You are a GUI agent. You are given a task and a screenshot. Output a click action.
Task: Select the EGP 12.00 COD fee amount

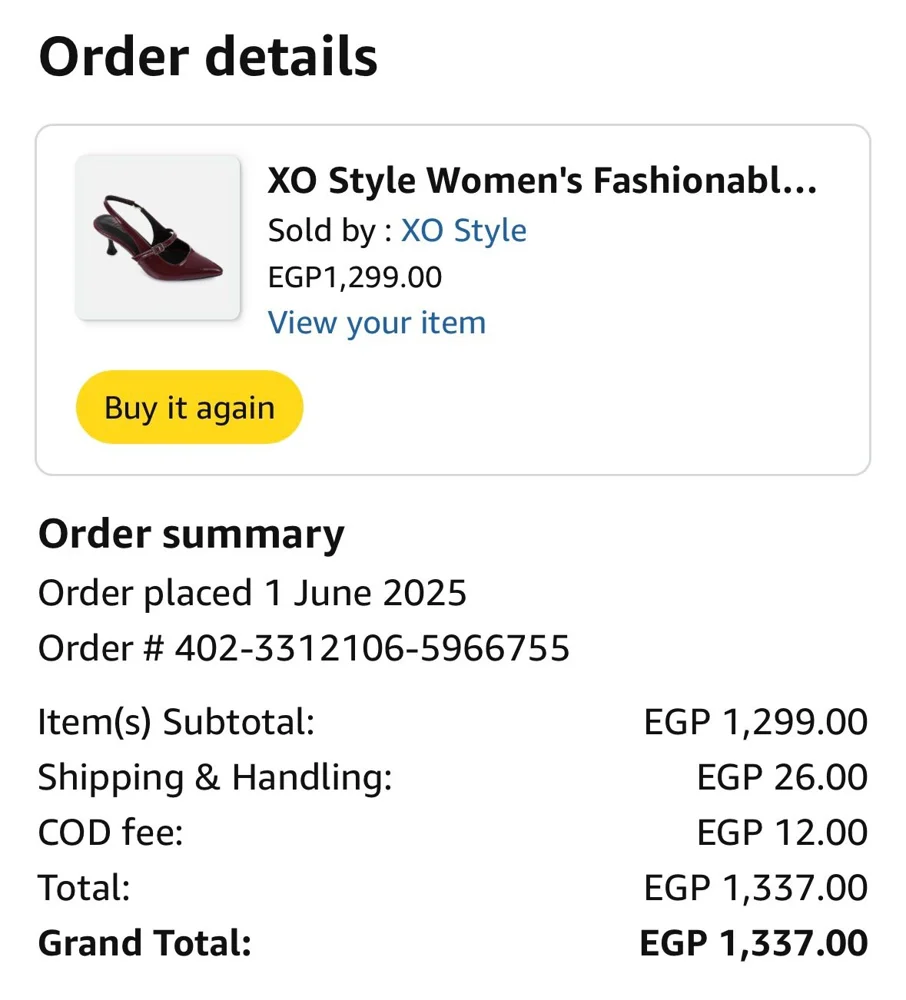[x=782, y=833]
